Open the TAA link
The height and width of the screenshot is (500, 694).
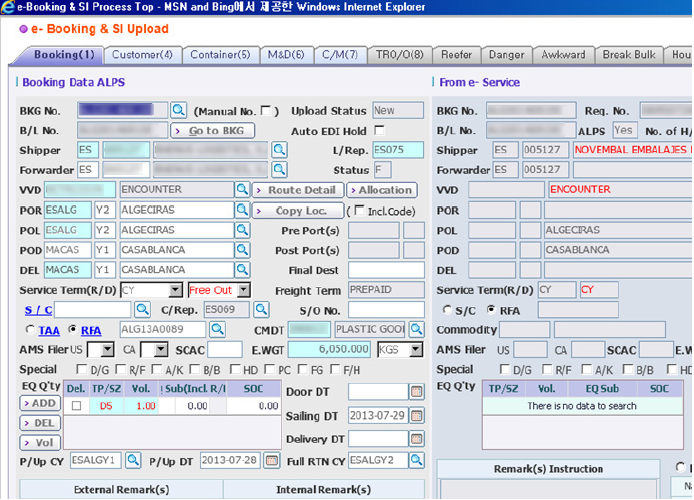click(x=49, y=331)
